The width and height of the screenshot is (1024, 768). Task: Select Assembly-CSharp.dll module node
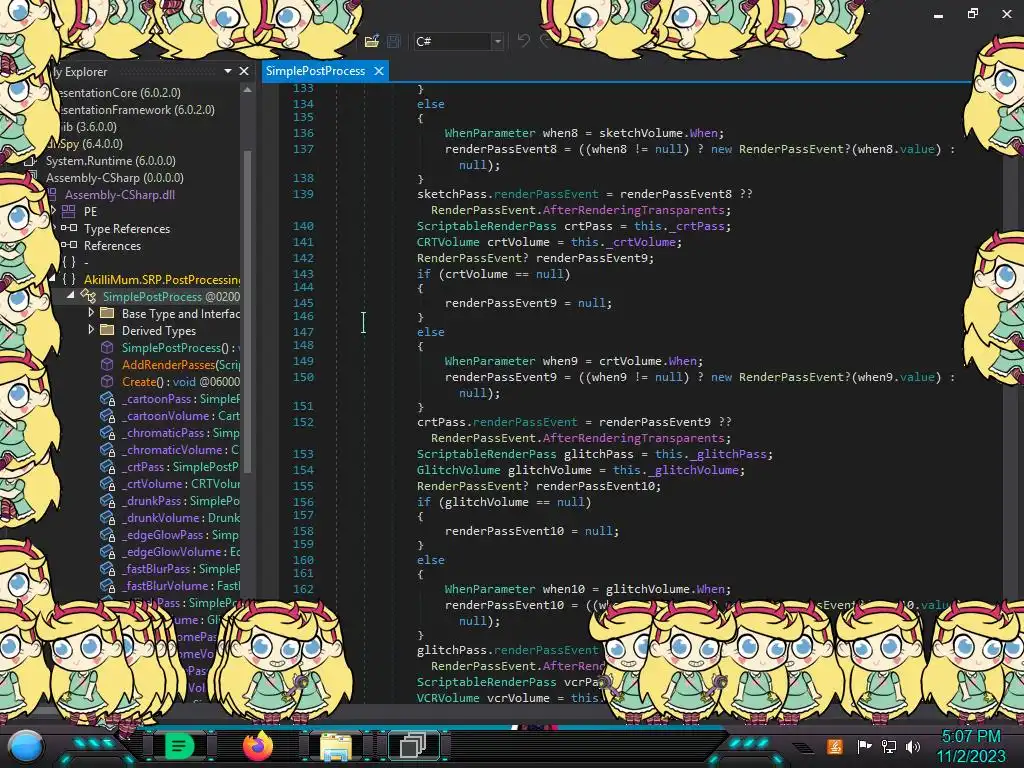(x=120, y=195)
